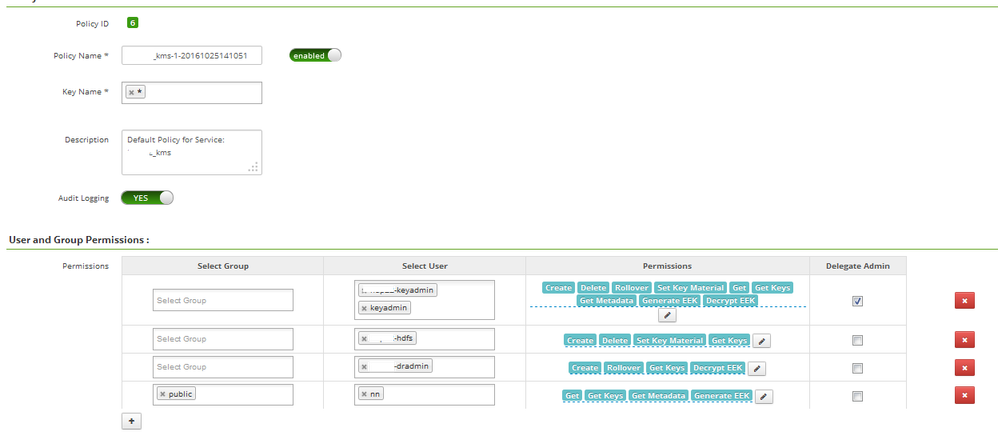Image resolution: width=998 pixels, height=440 pixels.
Task: Remove the keyadmin user tag
Action: pyautogui.click(x=364, y=308)
